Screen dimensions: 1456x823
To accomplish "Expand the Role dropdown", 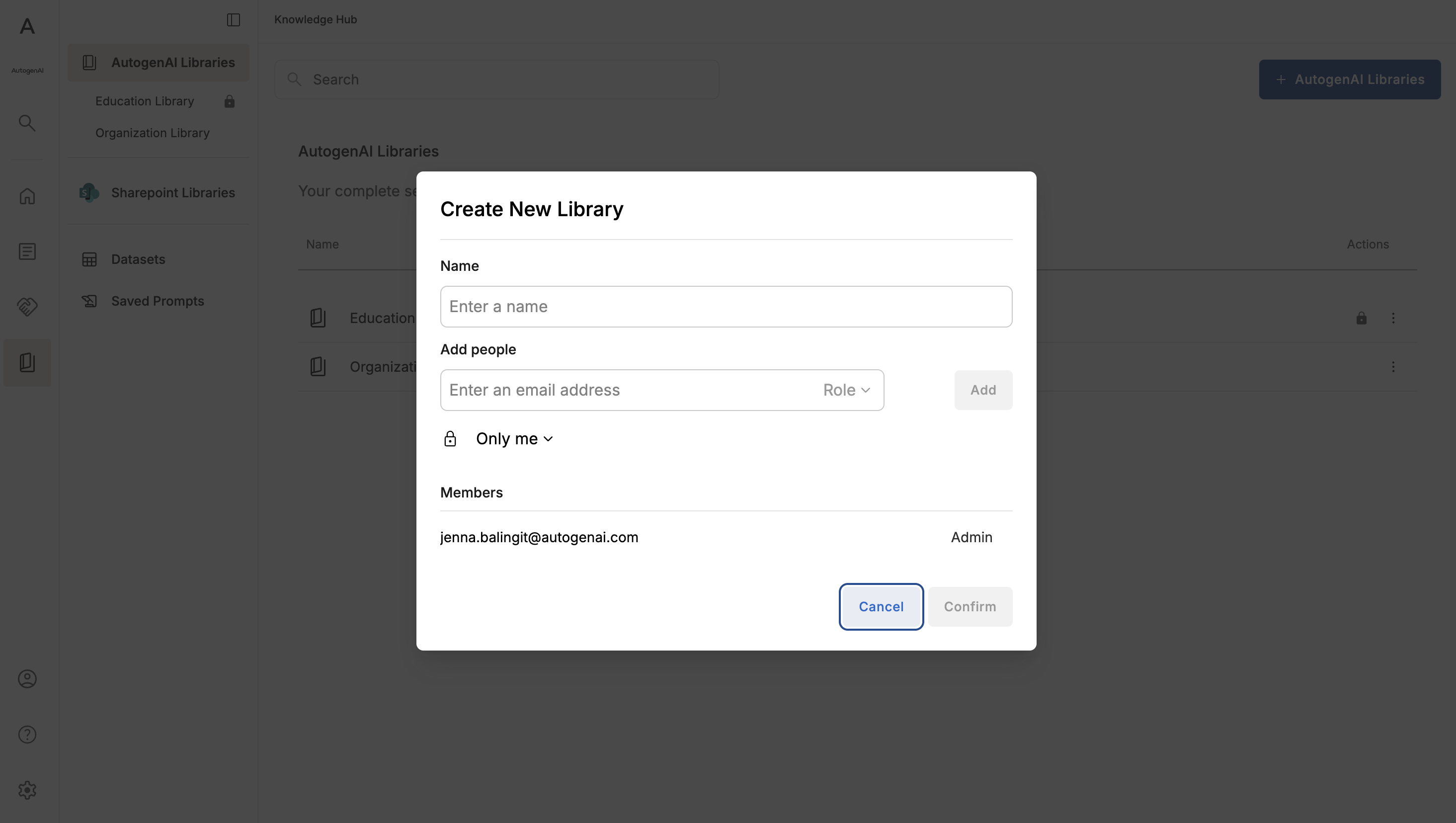I will [x=846, y=390].
